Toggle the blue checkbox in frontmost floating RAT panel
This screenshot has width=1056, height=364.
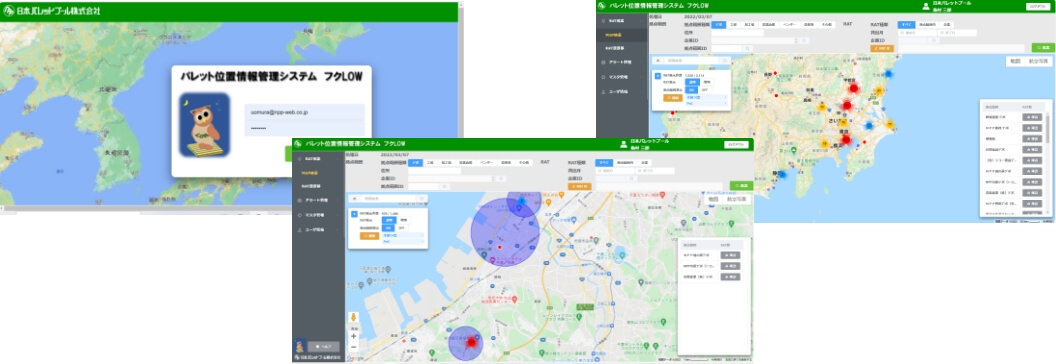click(x=354, y=214)
